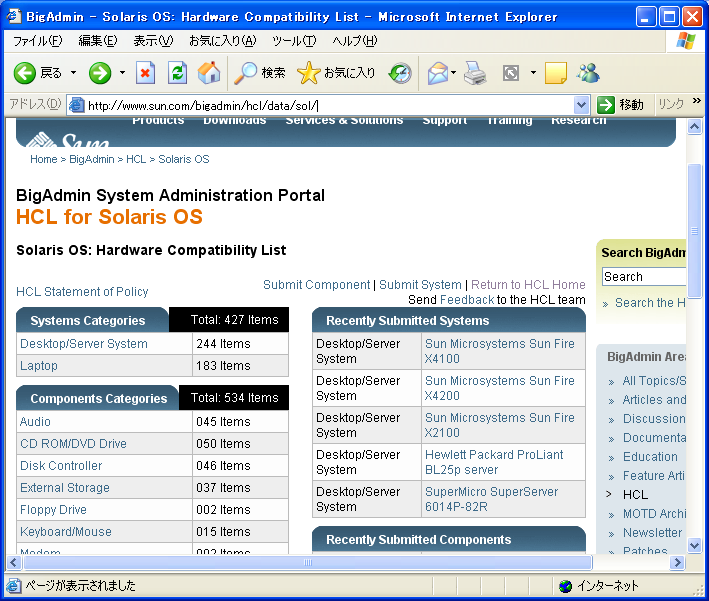The width and height of the screenshot is (709, 601).
Task: Stop page loading with red X icon
Action: [x=146, y=73]
